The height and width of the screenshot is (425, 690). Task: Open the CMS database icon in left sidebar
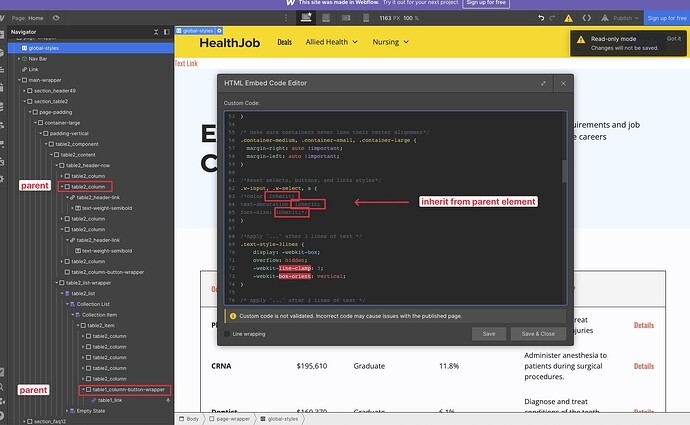tap(2, 106)
